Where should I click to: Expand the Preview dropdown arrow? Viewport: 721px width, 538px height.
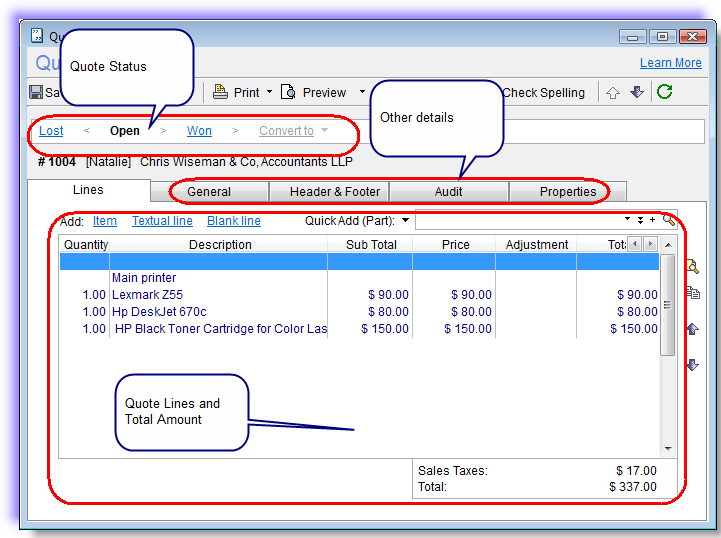[x=362, y=93]
